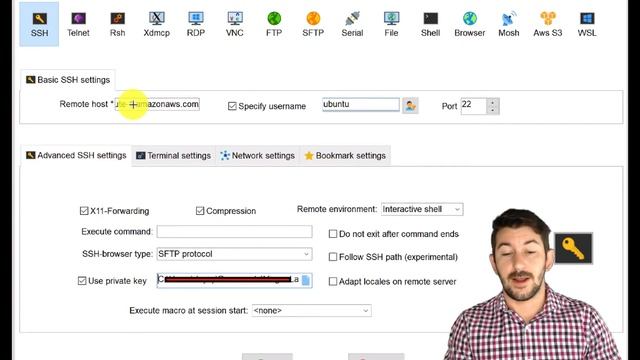Open the Network settings tab
This screenshot has width=640, height=360.
coord(258,156)
